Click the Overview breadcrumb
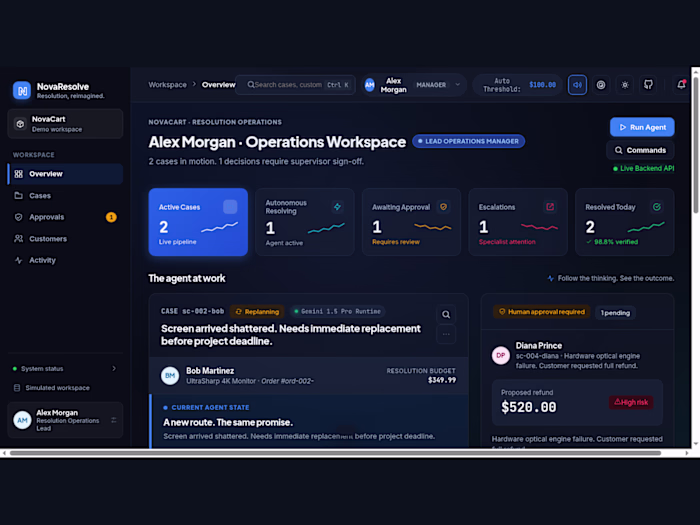This screenshot has height=525, width=700. coord(218,84)
